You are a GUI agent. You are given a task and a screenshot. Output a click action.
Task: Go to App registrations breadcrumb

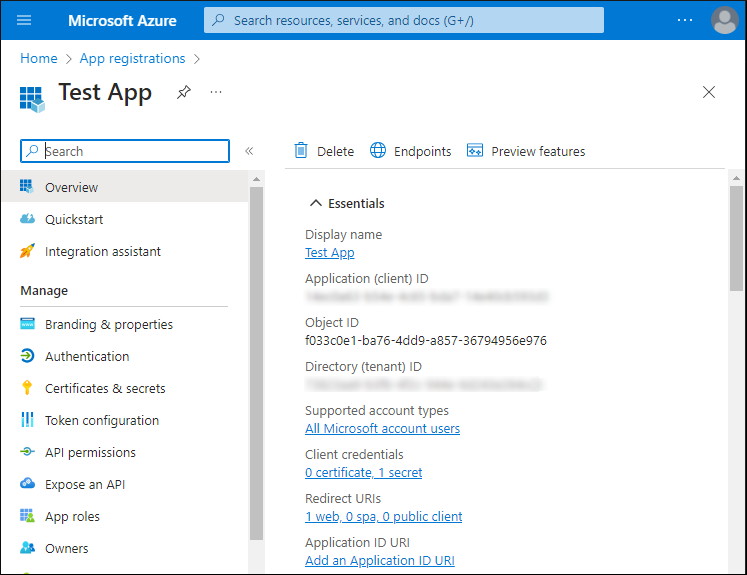pos(132,58)
